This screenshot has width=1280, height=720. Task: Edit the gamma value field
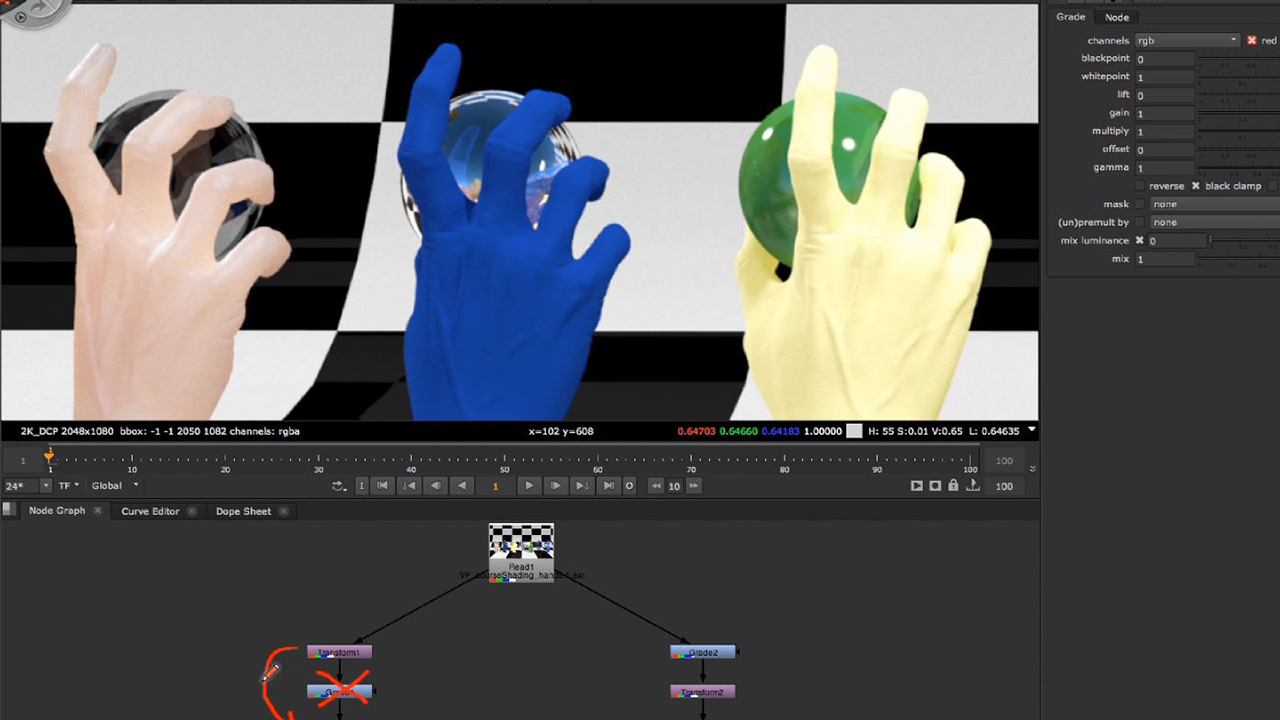pos(1165,168)
